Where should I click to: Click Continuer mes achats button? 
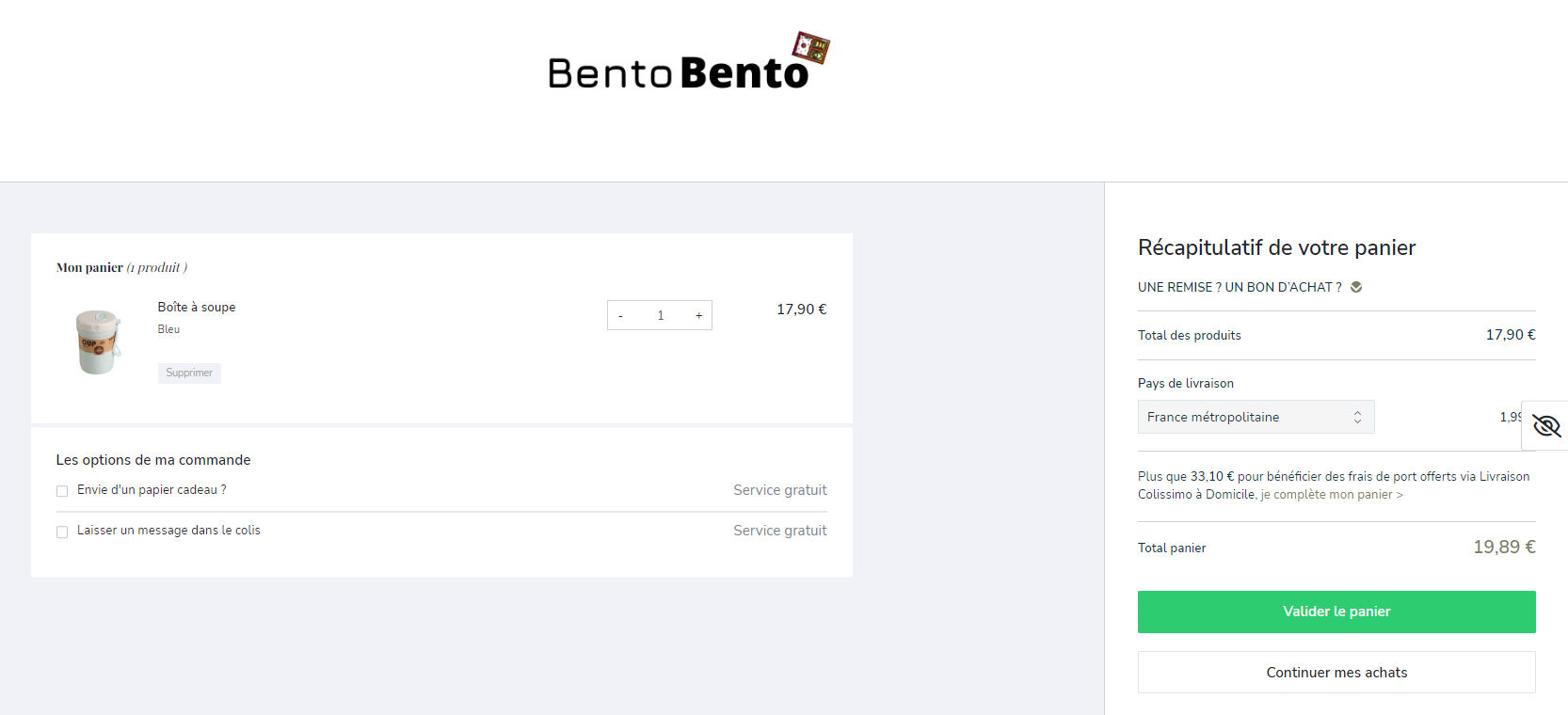(1336, 673)
